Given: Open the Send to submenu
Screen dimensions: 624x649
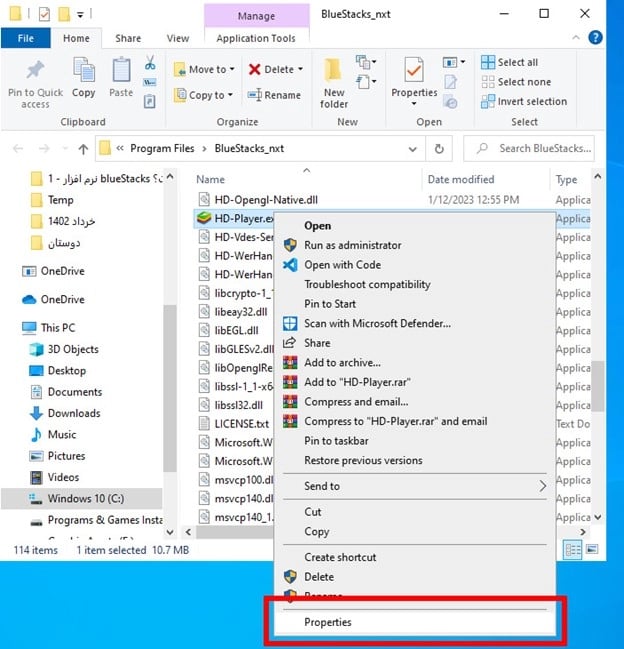Looking at the screenshot, I should coord(415,486).
